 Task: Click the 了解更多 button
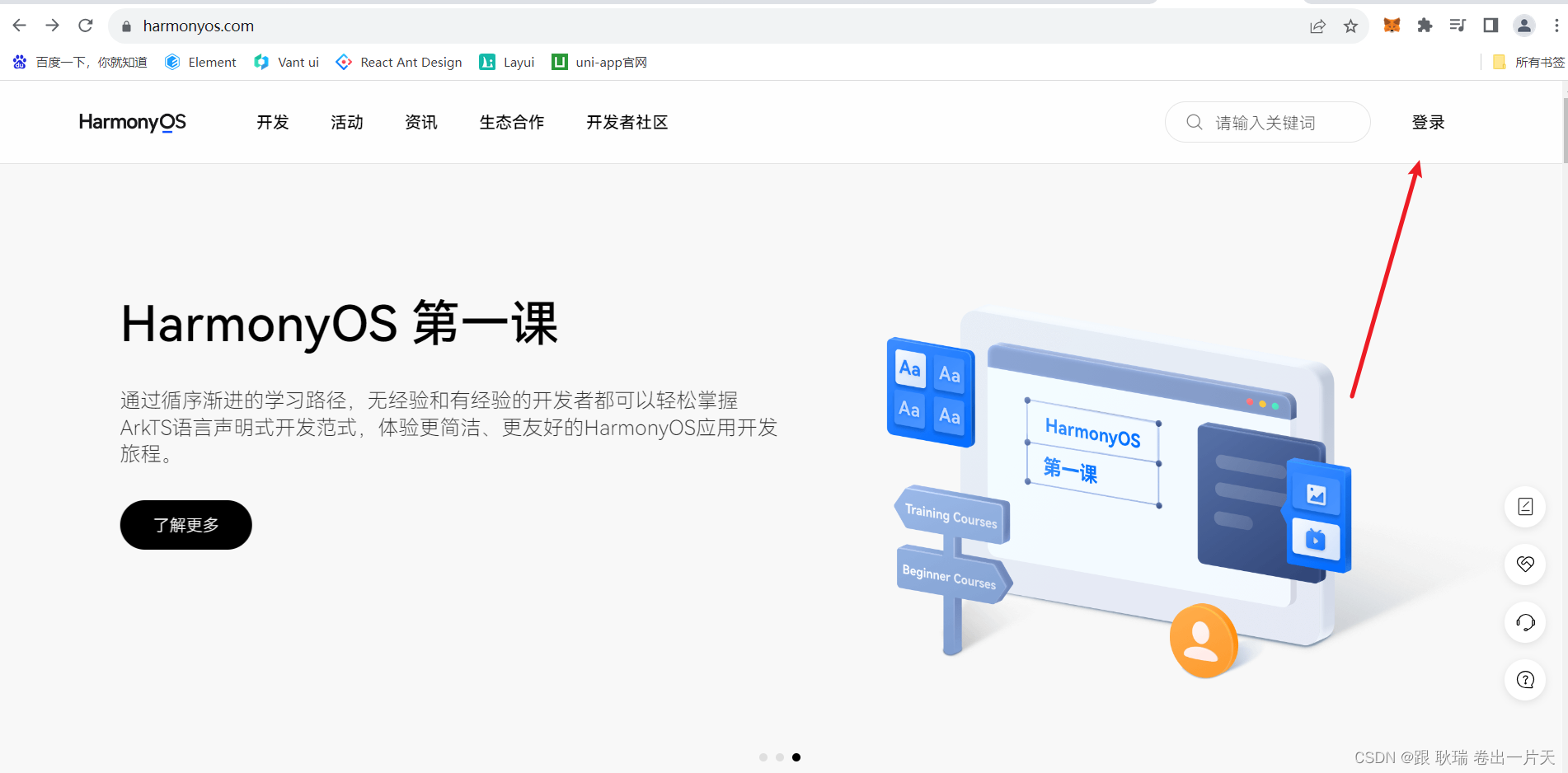click(186, 525)
